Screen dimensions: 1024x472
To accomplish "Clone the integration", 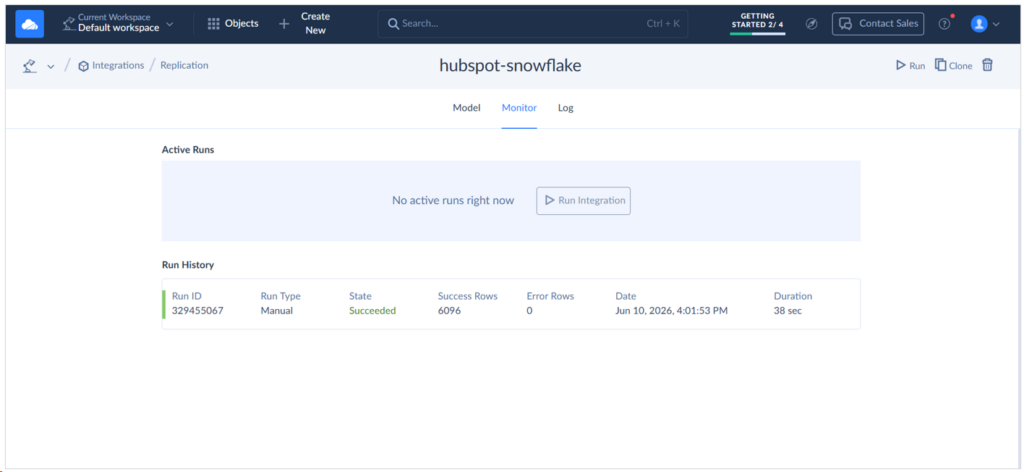I will [953, 65].
